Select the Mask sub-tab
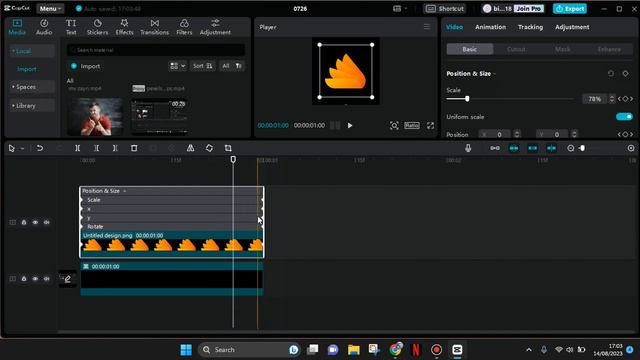The width and height of the screenshot is (640, 360). [x=562, y=49]
